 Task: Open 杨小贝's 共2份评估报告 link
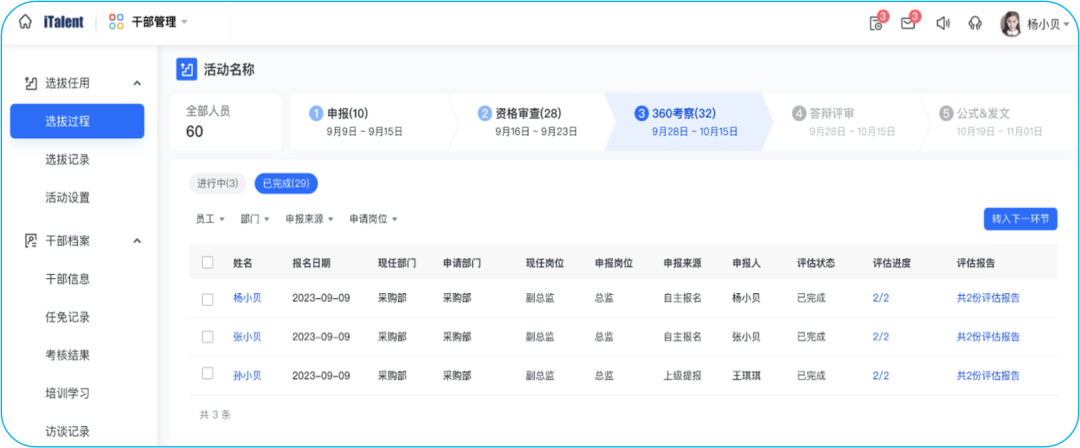[988, 298]
